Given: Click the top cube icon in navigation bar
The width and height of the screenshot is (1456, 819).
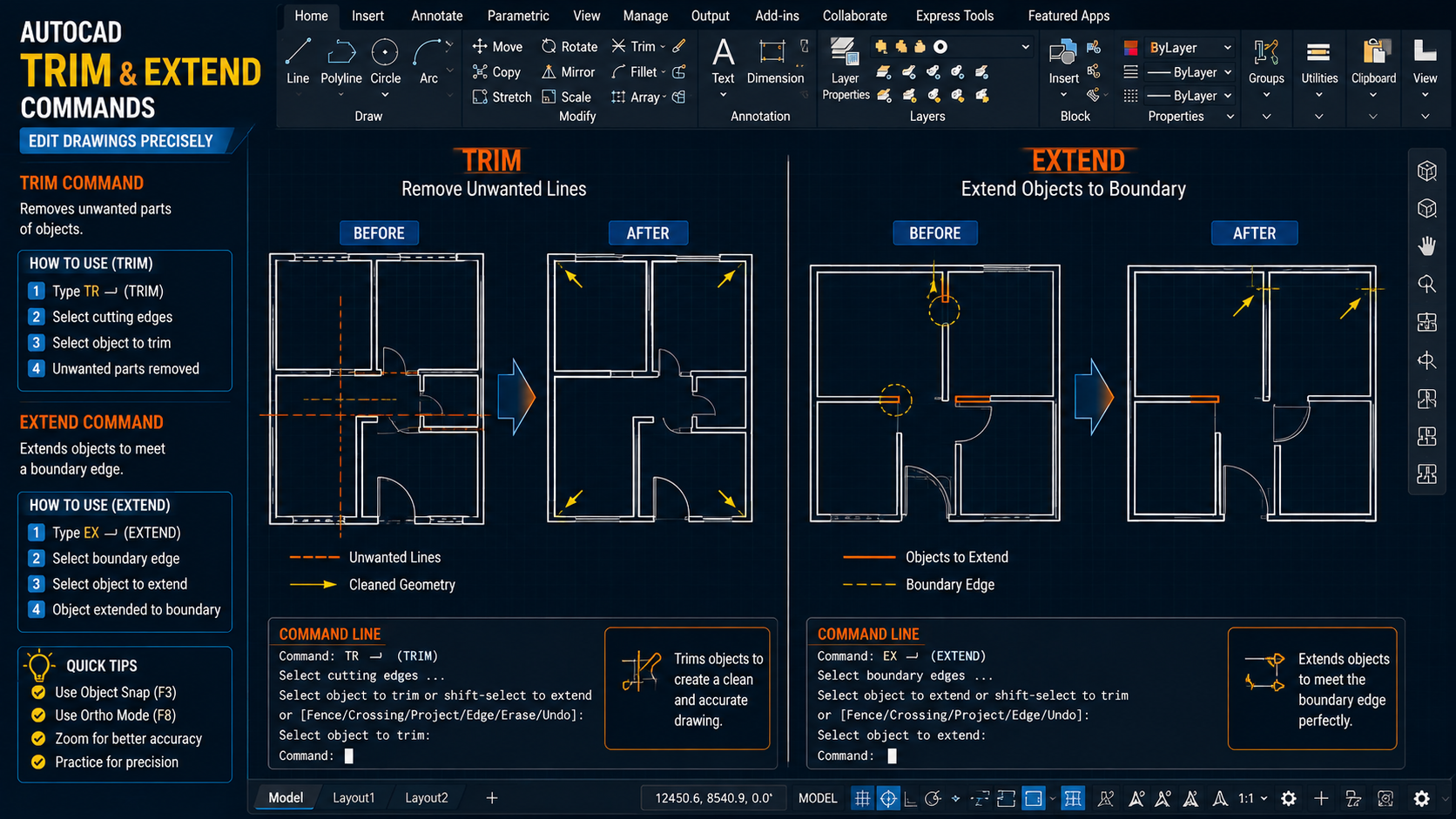Looking at the screenshot, I should point(1426,171).
